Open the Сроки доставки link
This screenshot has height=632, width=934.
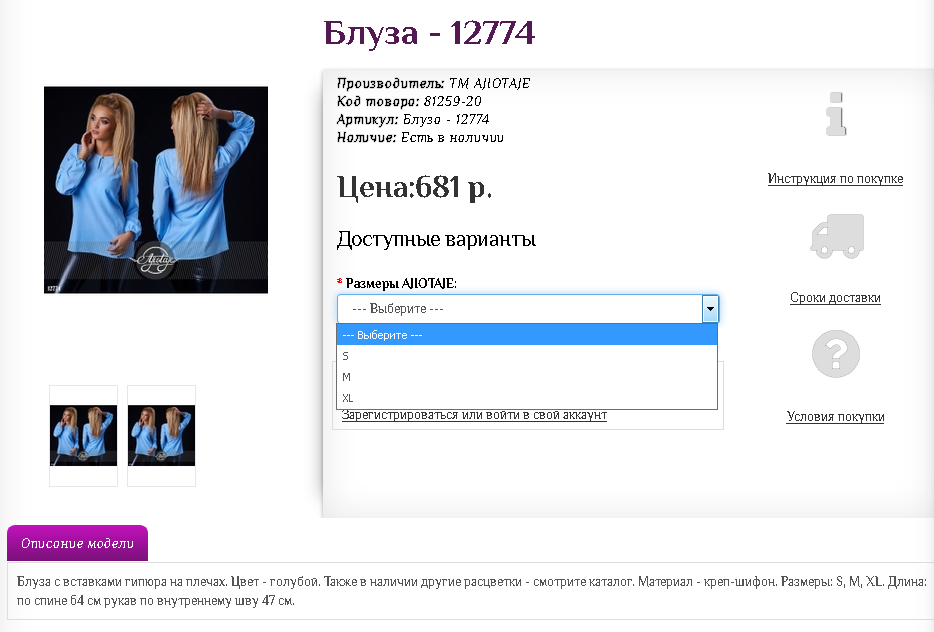pos(835,298)
